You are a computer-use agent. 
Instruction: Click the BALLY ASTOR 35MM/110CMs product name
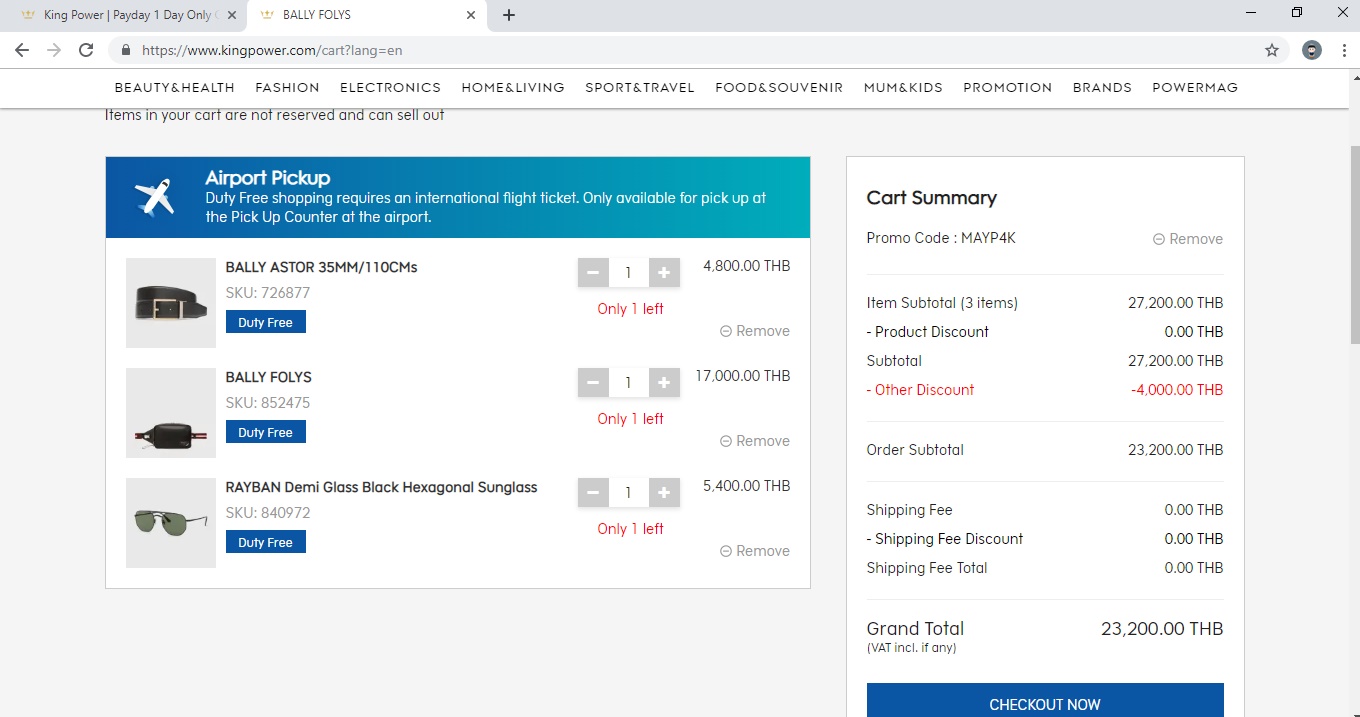click(x=321, y=267)
